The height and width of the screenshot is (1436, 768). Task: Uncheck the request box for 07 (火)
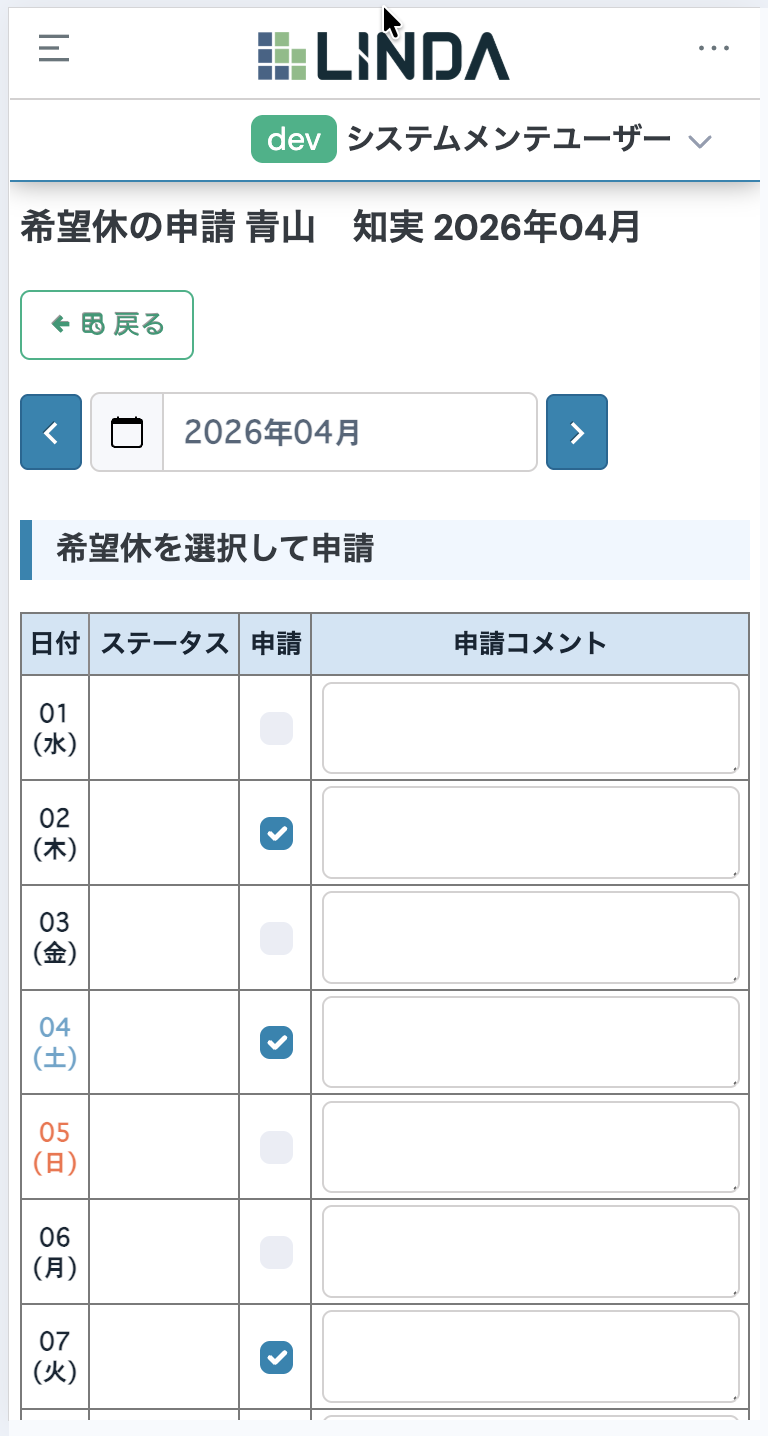[276, 1357]
